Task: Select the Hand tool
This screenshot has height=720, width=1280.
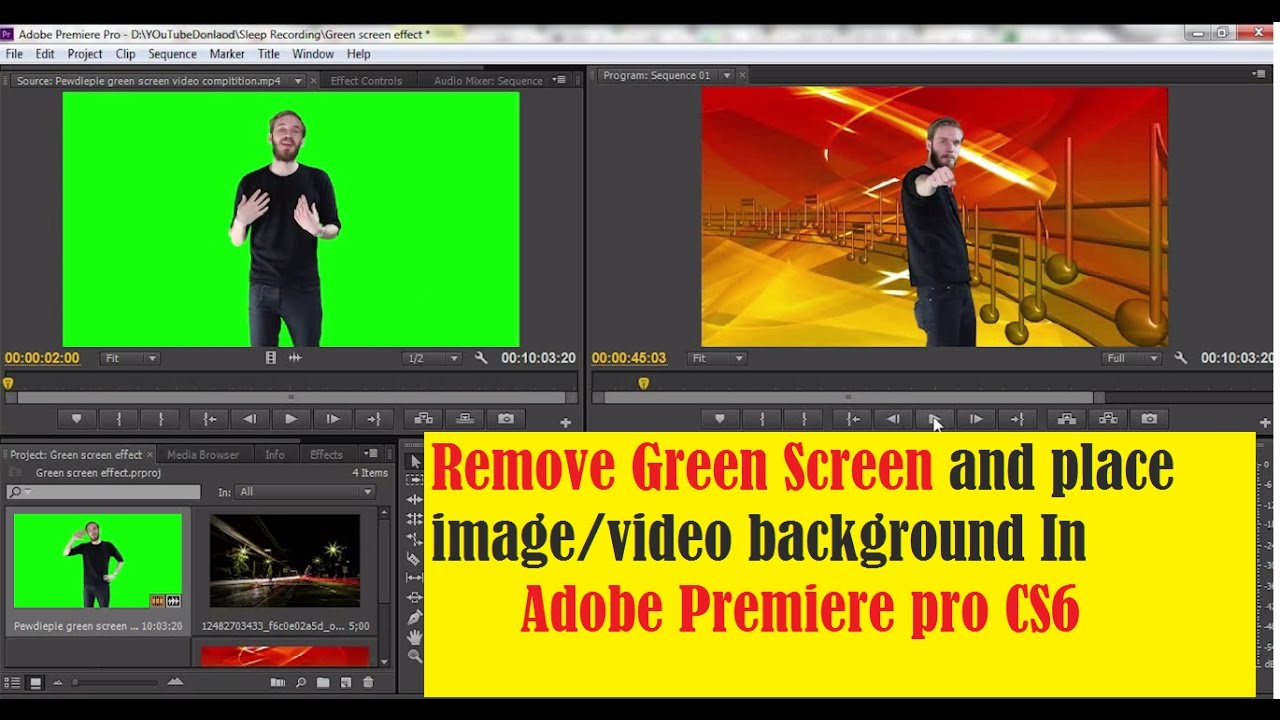Action: click(415, 637)
